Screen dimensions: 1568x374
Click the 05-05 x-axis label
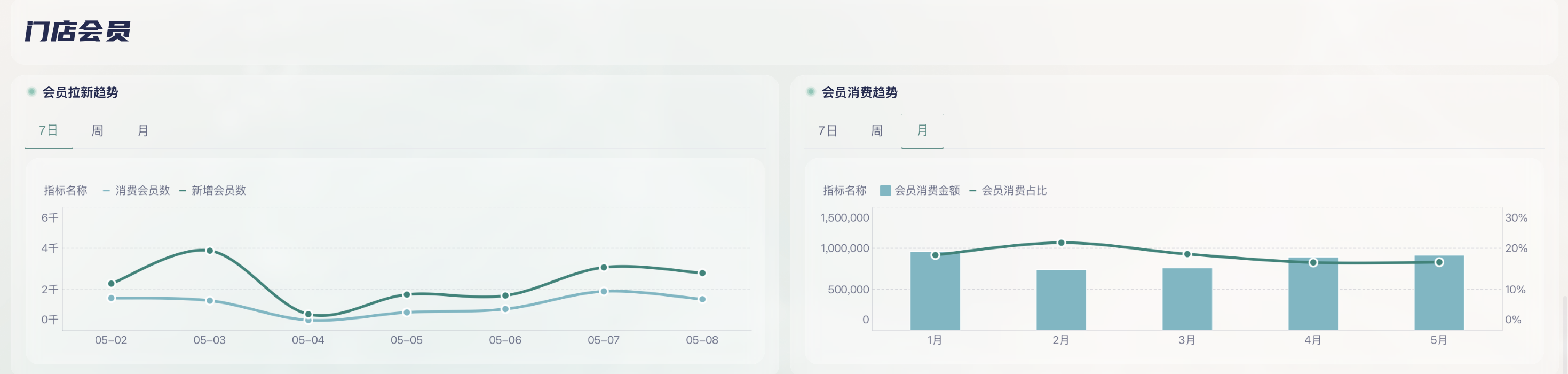[x=407, y=340]
